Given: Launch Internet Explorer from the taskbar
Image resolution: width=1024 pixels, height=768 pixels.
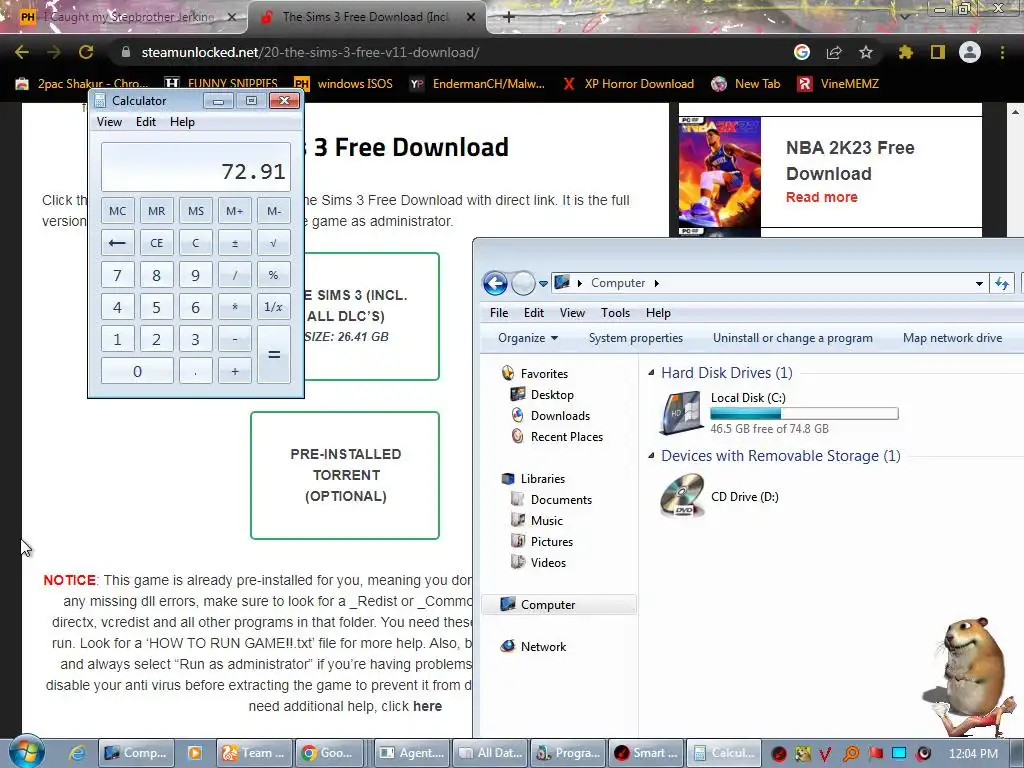Looking at the screenshot, I should [77, 753].
